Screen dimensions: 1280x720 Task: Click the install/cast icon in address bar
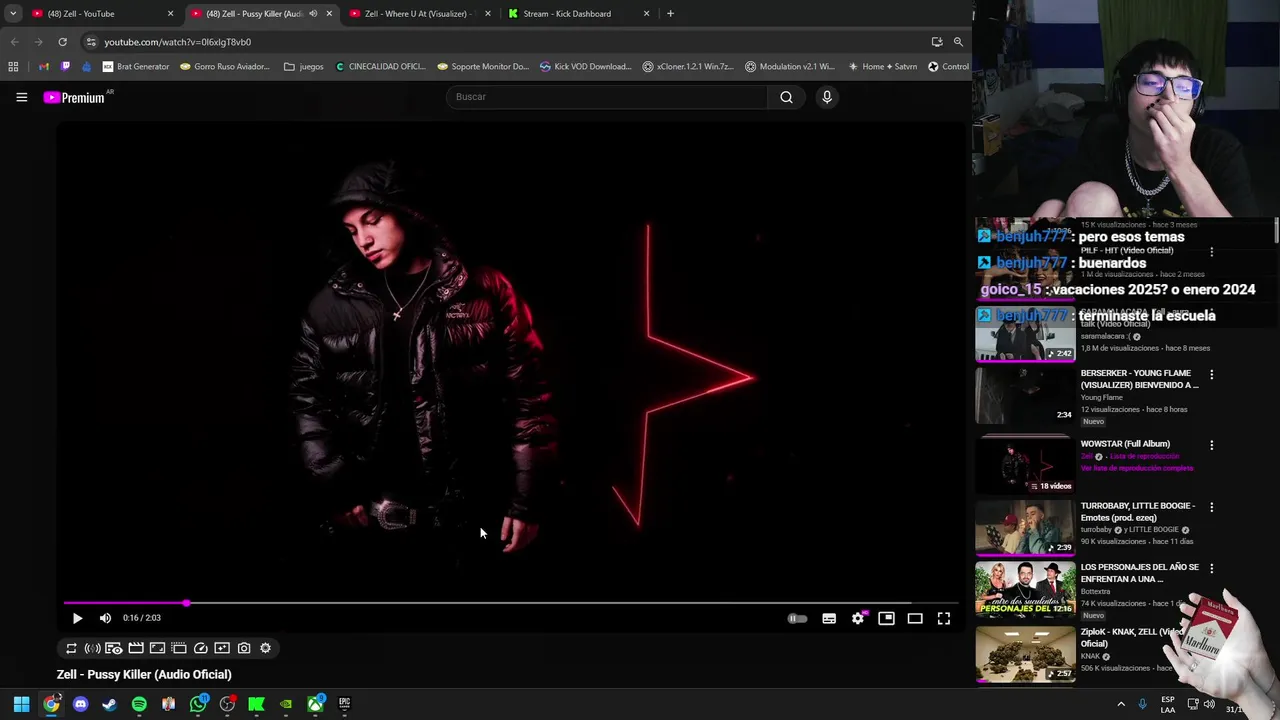point(937,42)
